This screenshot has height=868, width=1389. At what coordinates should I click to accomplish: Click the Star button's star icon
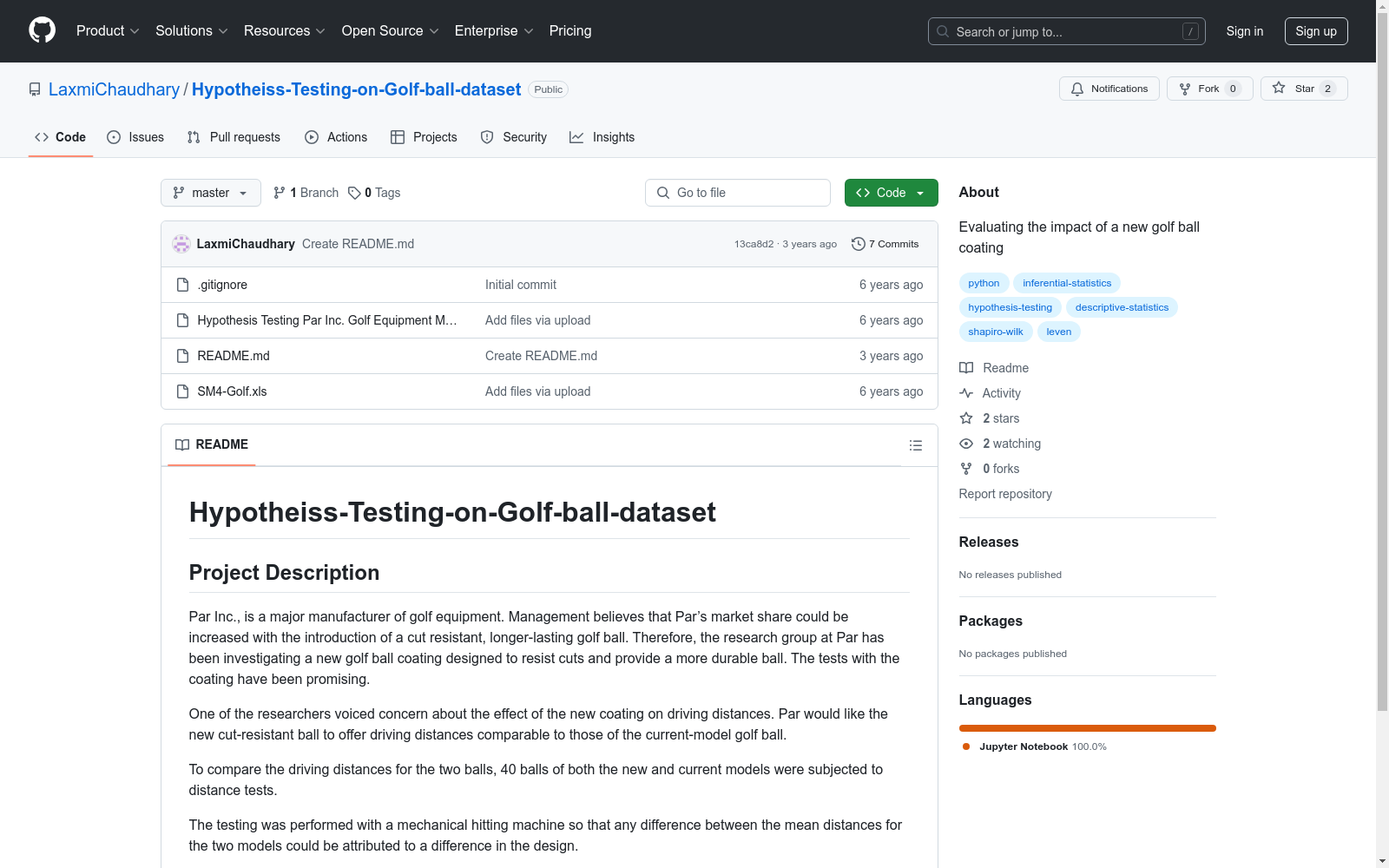coord(1279,88)
